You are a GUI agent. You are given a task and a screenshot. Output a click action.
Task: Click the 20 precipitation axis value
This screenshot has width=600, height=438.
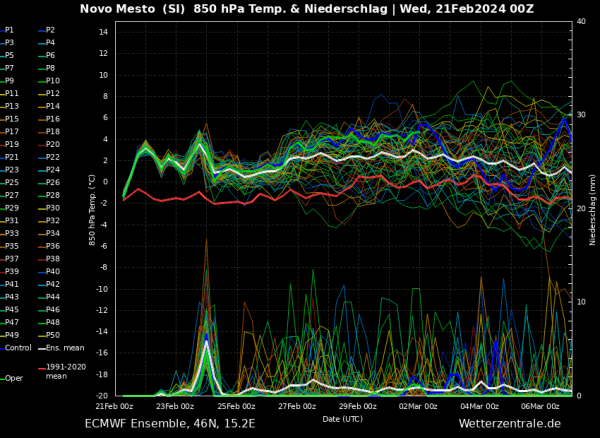(x=581, y=209)
